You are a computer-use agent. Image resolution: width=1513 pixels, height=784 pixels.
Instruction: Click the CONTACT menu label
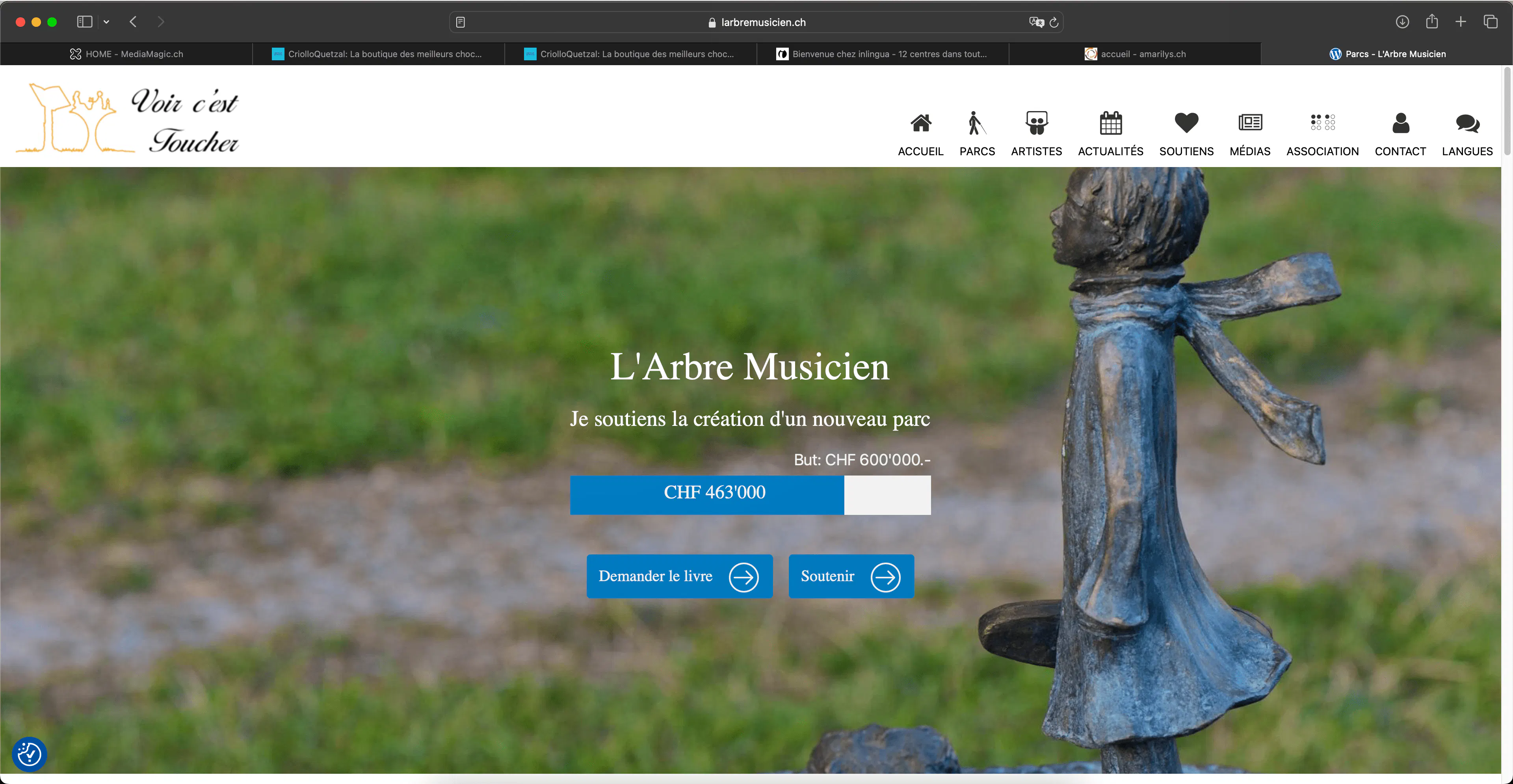click(1400, 151)
